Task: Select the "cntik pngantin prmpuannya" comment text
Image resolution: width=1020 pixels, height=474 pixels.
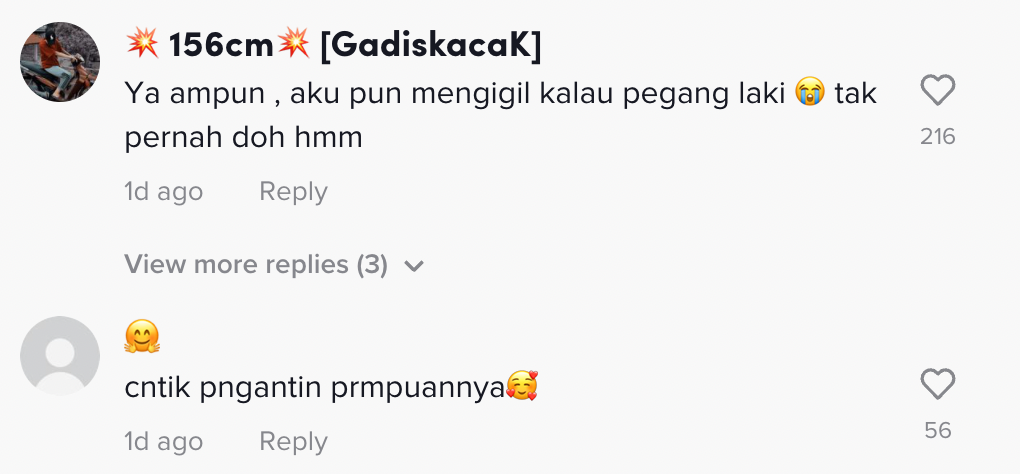Action: pyautogui.click(x=312, y=388)
